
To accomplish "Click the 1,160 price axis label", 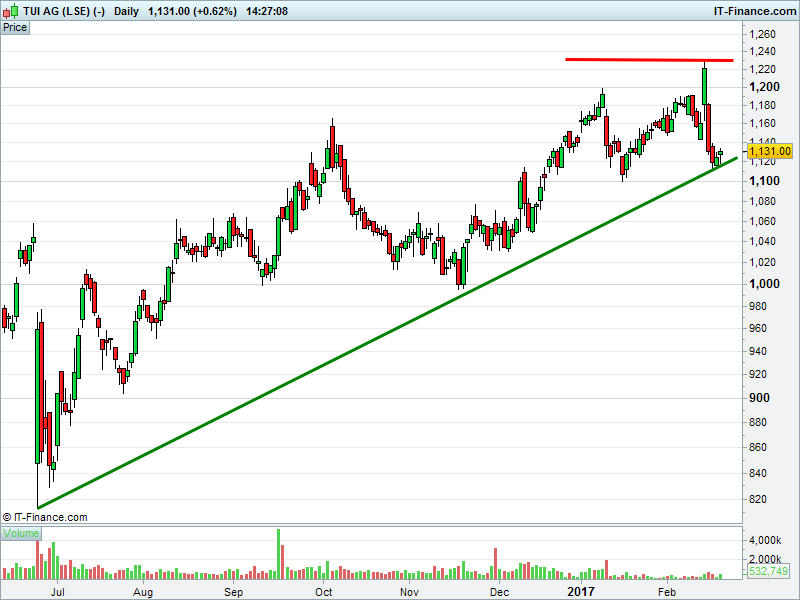I will tap(762, 123).
